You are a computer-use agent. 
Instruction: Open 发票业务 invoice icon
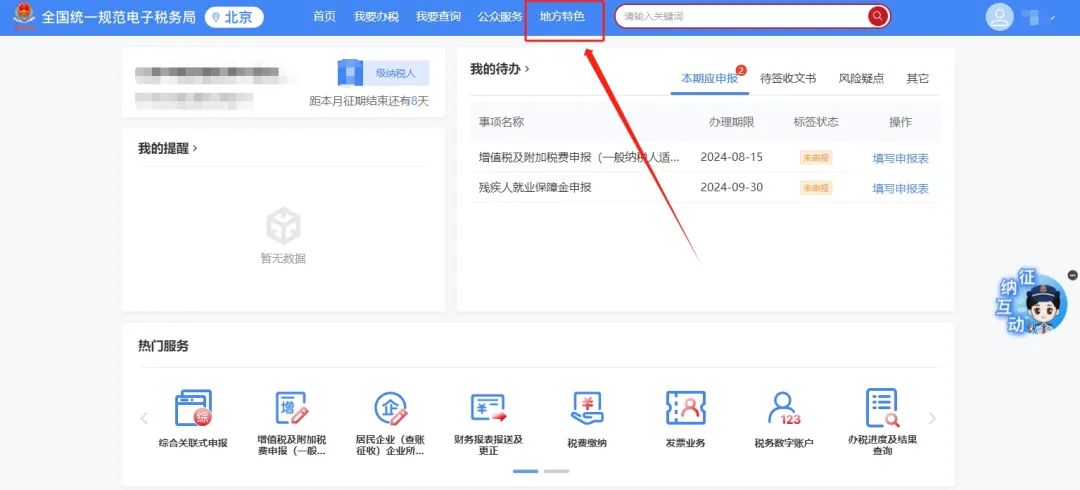[686, 410]
